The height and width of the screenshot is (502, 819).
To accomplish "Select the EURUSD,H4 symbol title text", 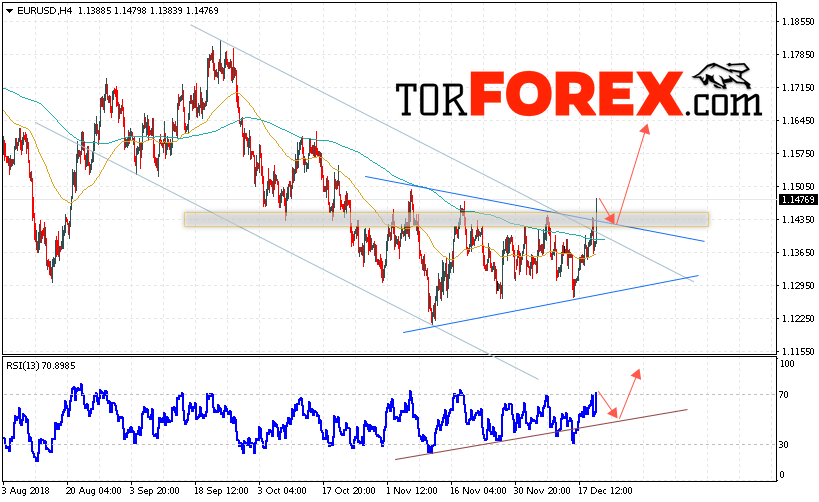I will coord(44,10).
